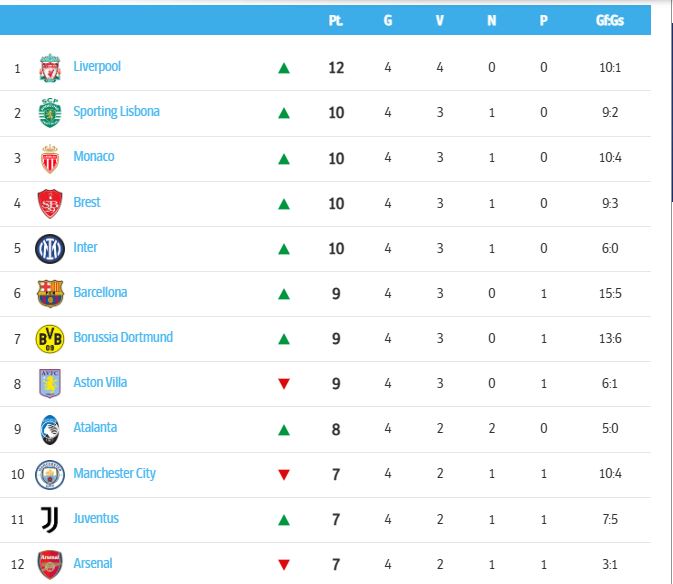Viewport: 673px width, 584px height.
Task: Click the Arsenal club crest
Action: [50, 564]
